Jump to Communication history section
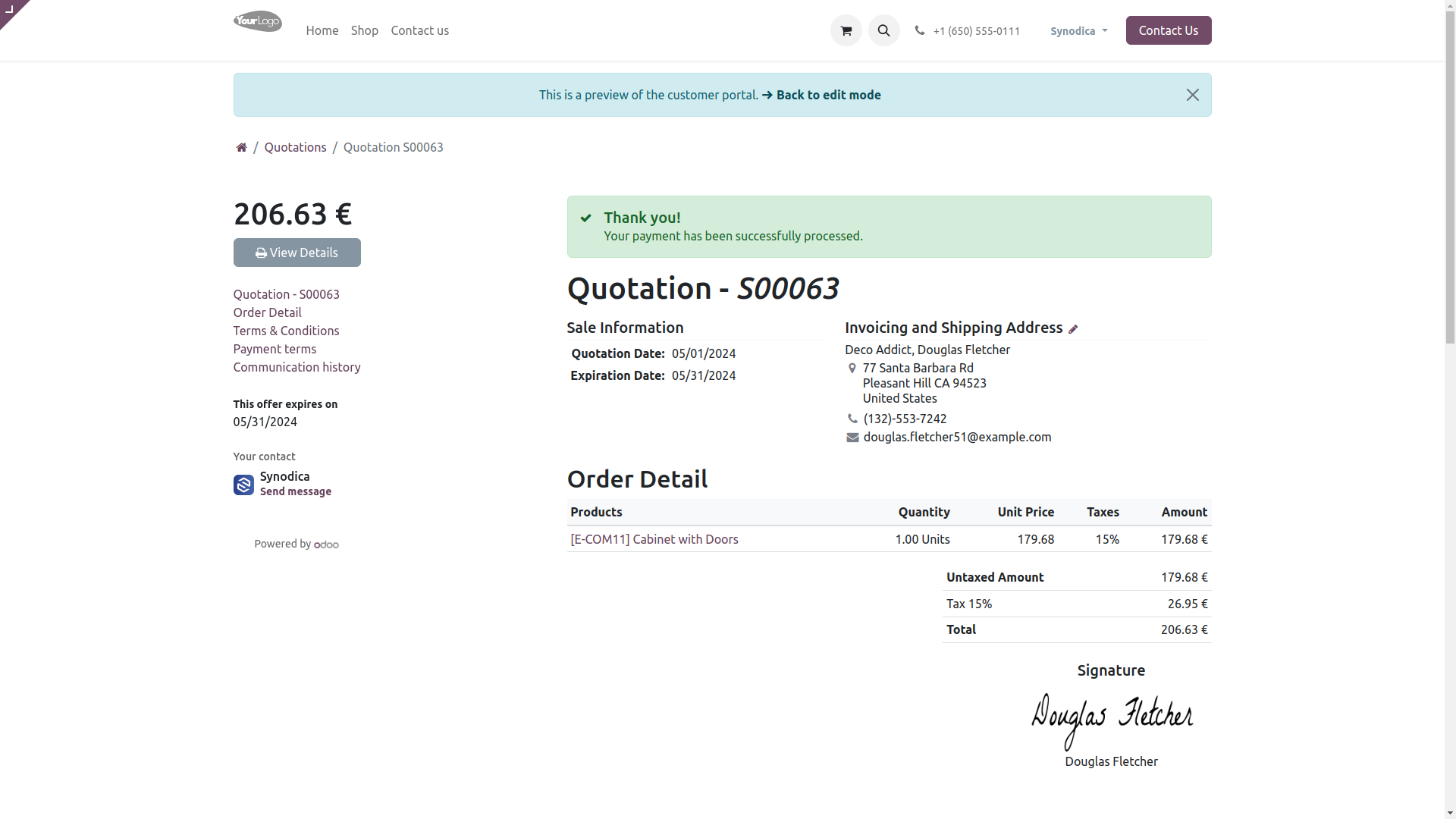The height and width of the screenshot is (819, 1456). (x=297, y=367)
